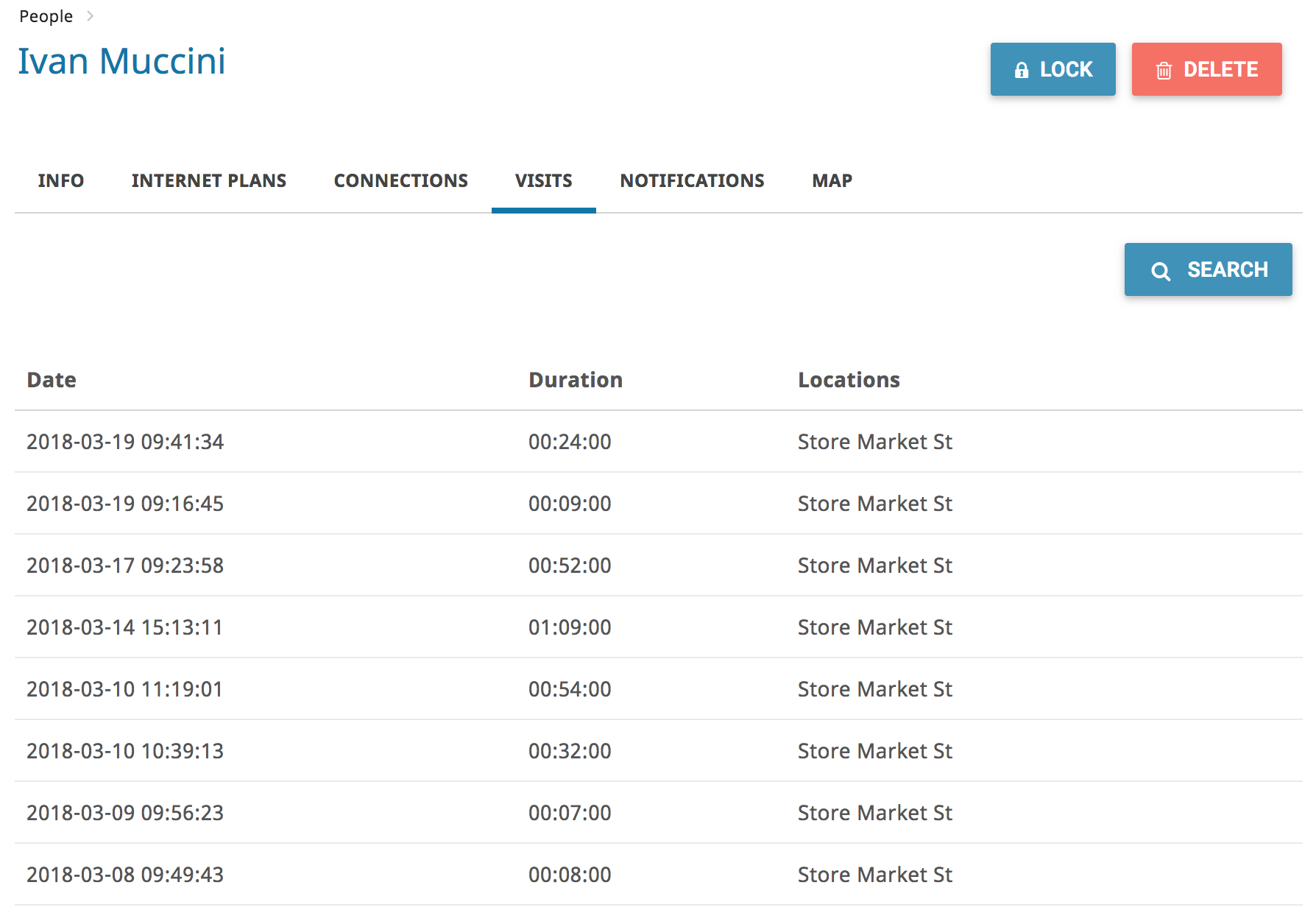Screen dimensions: 1316x913
Task: Switch to the INTERNET PLANS tab
Action: point(209,180)
